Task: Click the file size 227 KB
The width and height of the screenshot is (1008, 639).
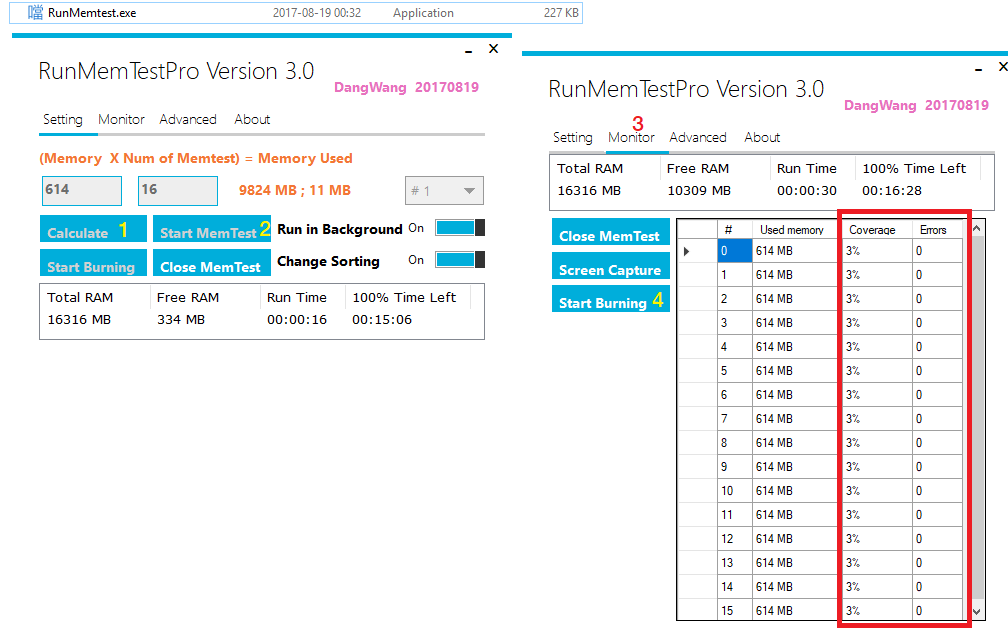Action: [561, 13]
